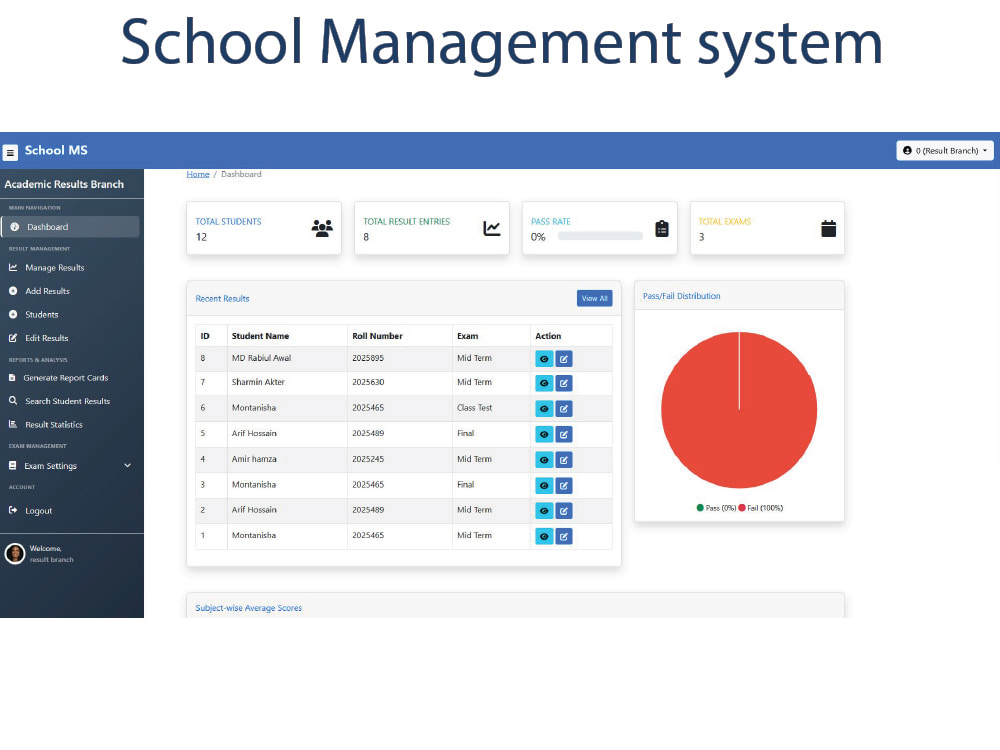1000x750 pixels.
Task: Click roll number 2025630
Action: 368,382
